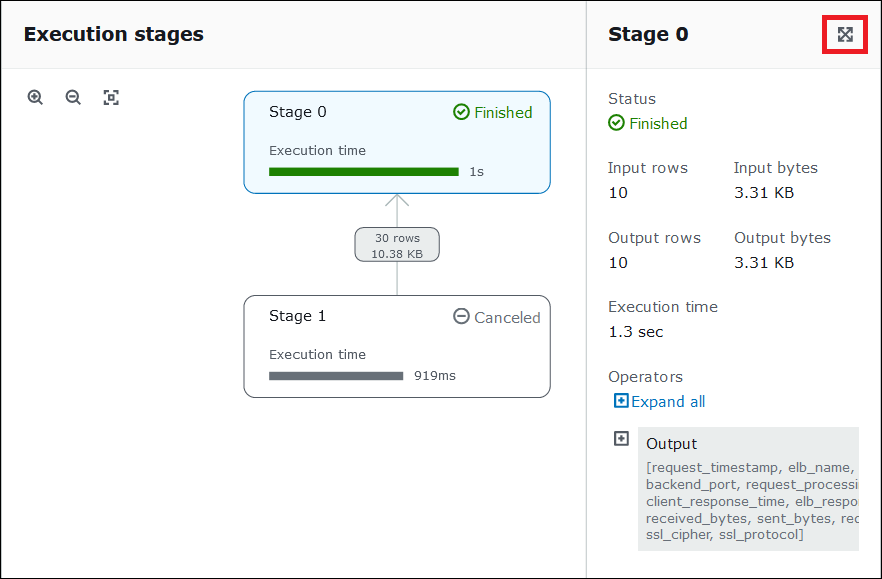The height and width of the screenshot is (579, 882).
Task: Click the Output operator box
Action: pyautogui.click(x=671, y=444)
